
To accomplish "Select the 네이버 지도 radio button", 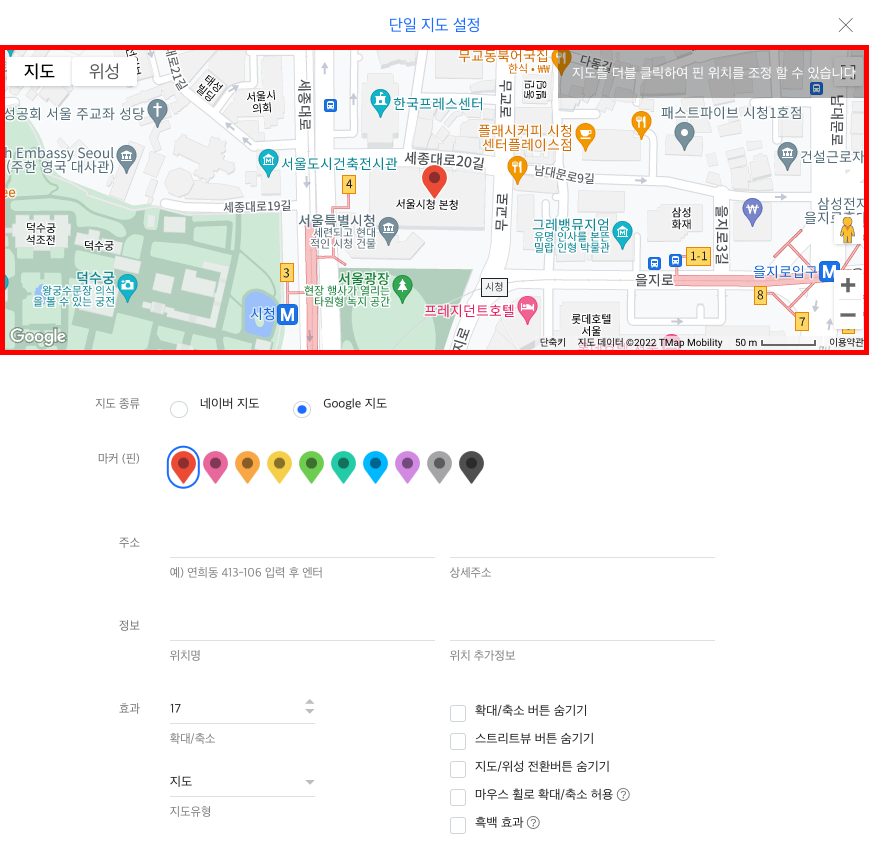I will tap(179, 409).
